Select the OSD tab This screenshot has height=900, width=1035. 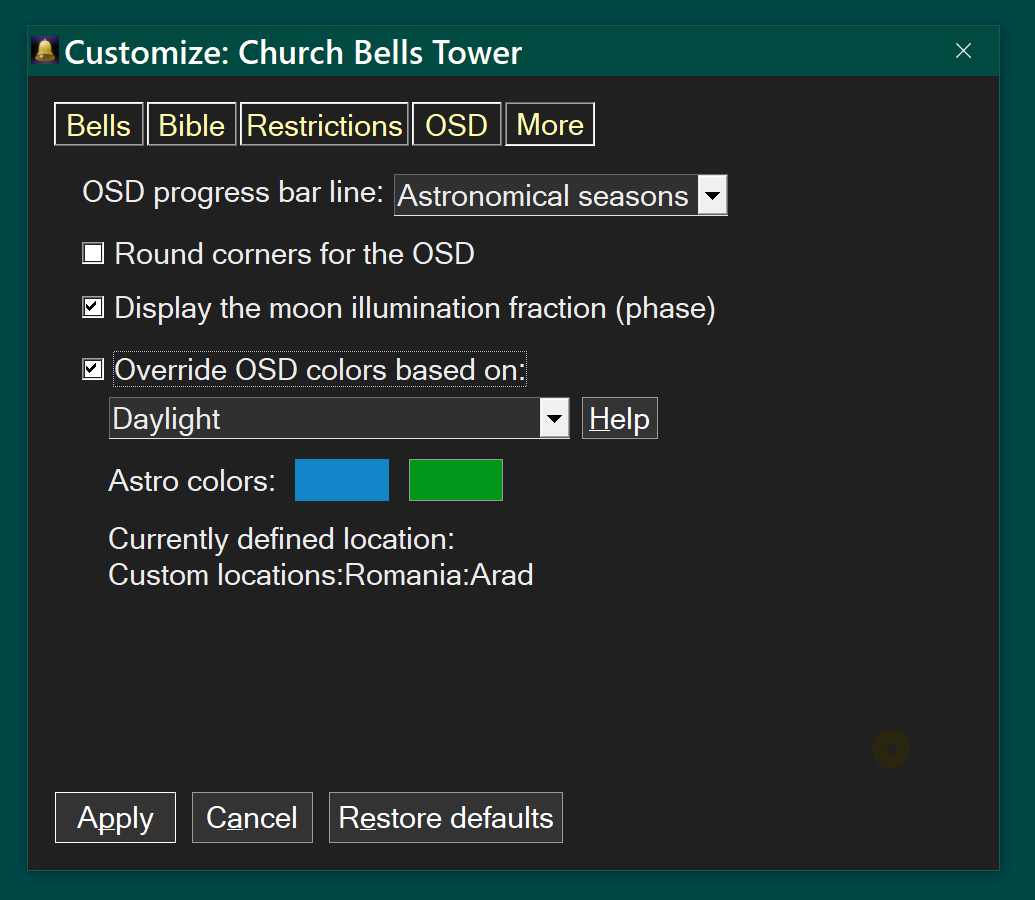tap(456, 125)
